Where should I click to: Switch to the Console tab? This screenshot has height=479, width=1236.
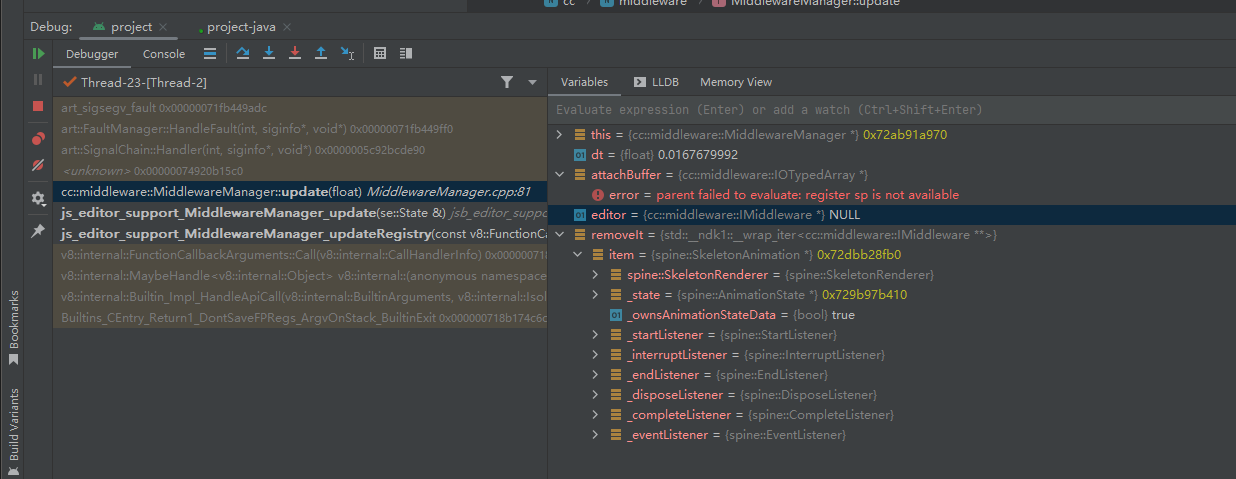point(164,54)
